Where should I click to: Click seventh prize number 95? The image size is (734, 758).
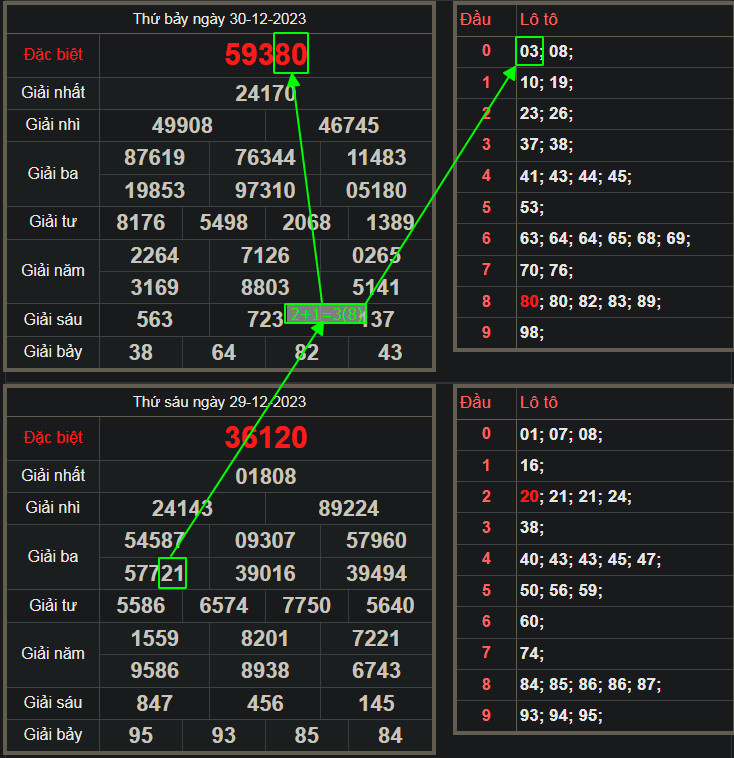141,735
